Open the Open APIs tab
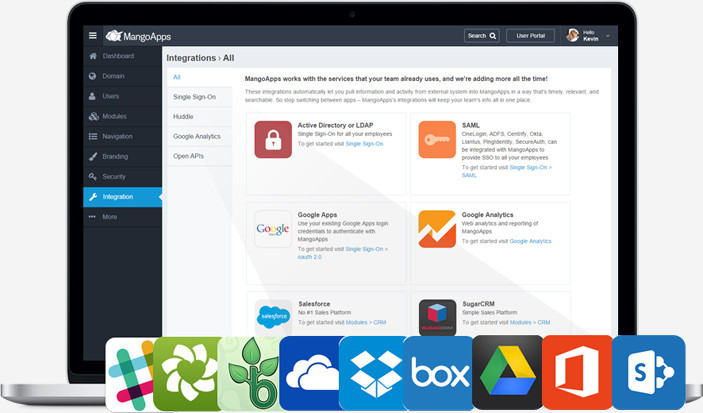Image resolution: width=703 pixels, height=413 pixels. [200, 156]
